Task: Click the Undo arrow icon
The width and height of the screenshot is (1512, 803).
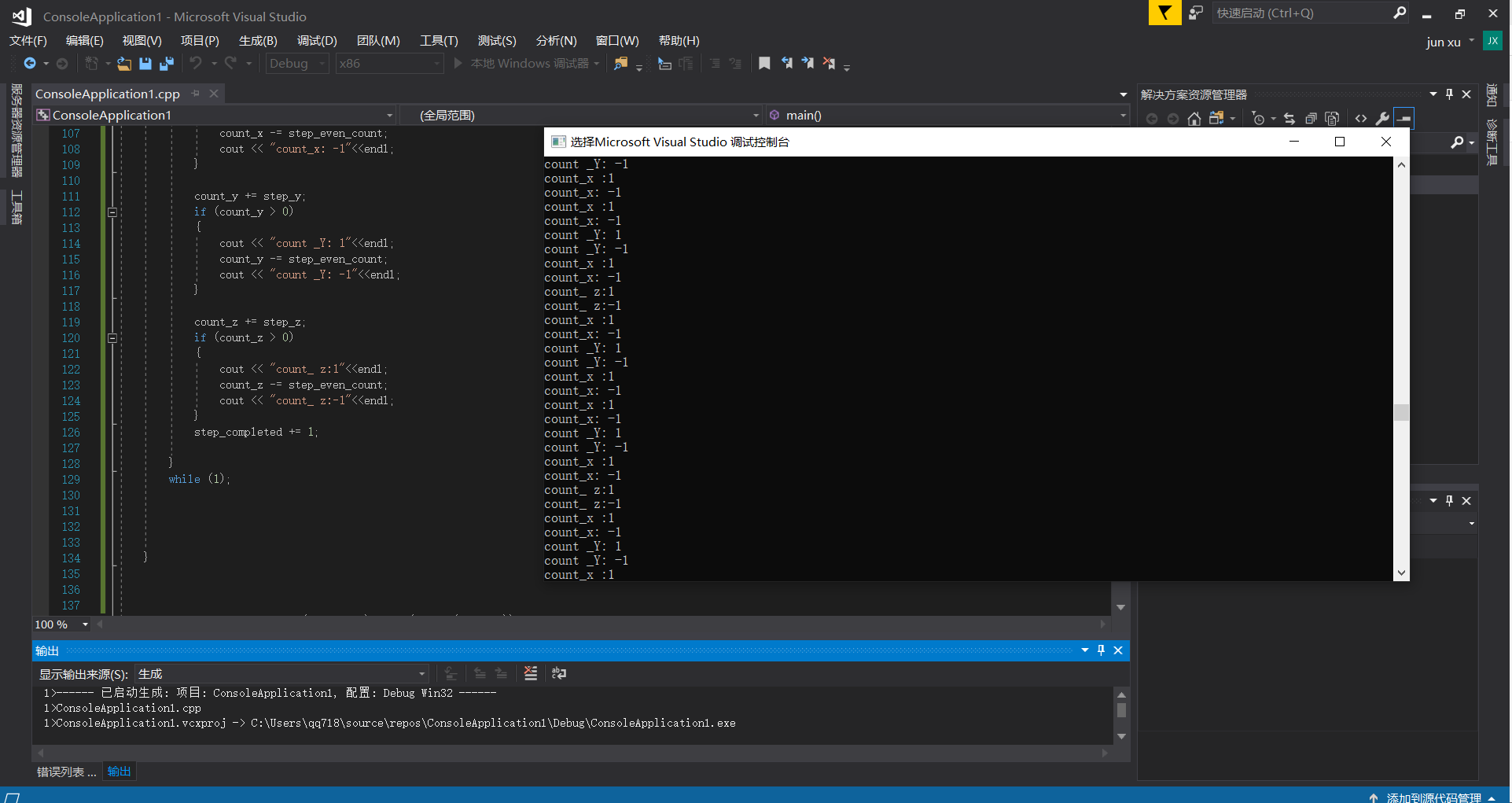Action: (196, 63)
